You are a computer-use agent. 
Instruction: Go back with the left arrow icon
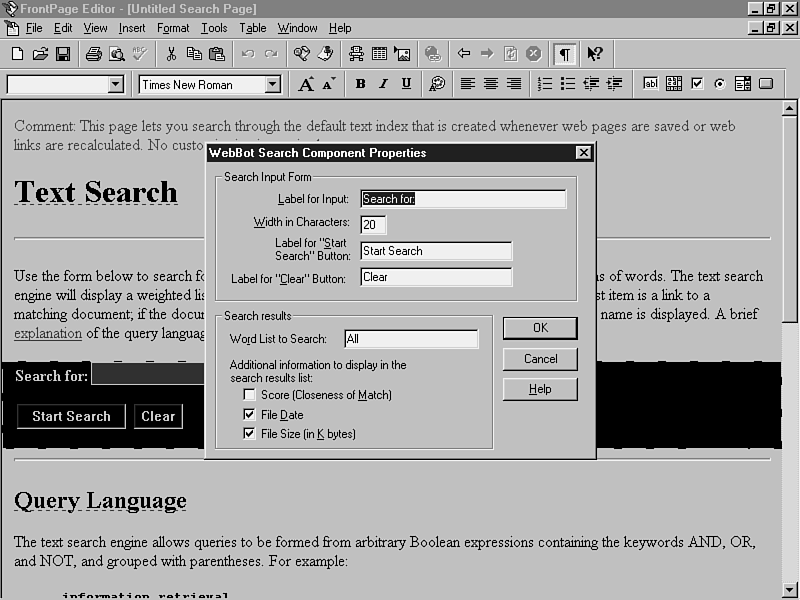[x=464, y=53]
